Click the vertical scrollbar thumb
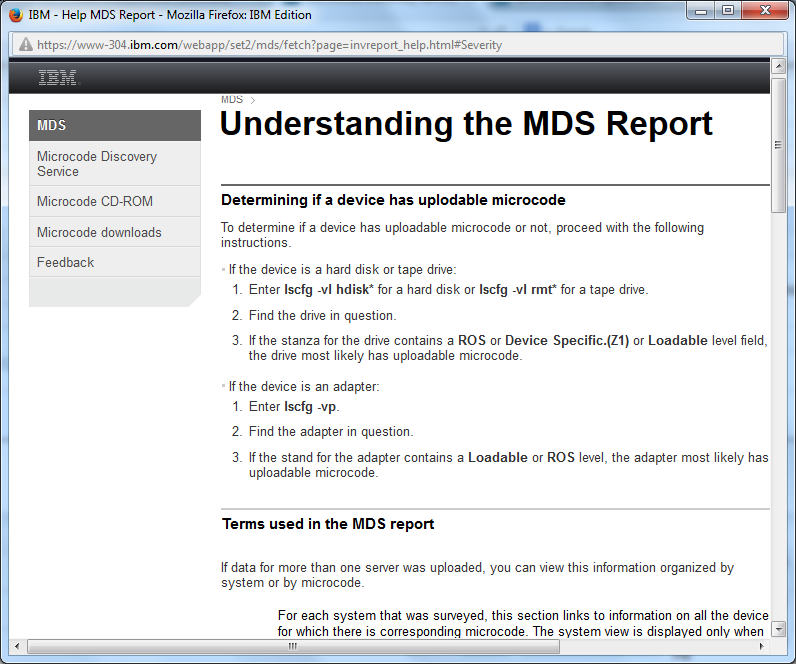The height and width of the screenshot is (664, 796). click(x=778, y=144)
